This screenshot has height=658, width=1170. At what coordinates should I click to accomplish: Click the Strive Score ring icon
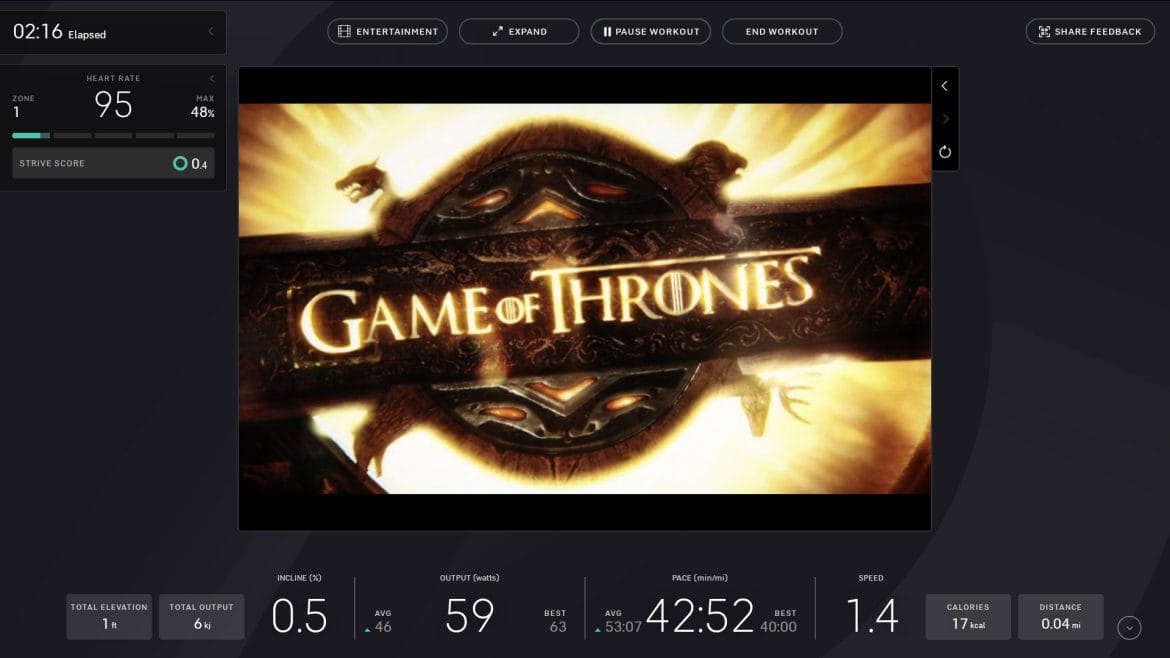180,163
